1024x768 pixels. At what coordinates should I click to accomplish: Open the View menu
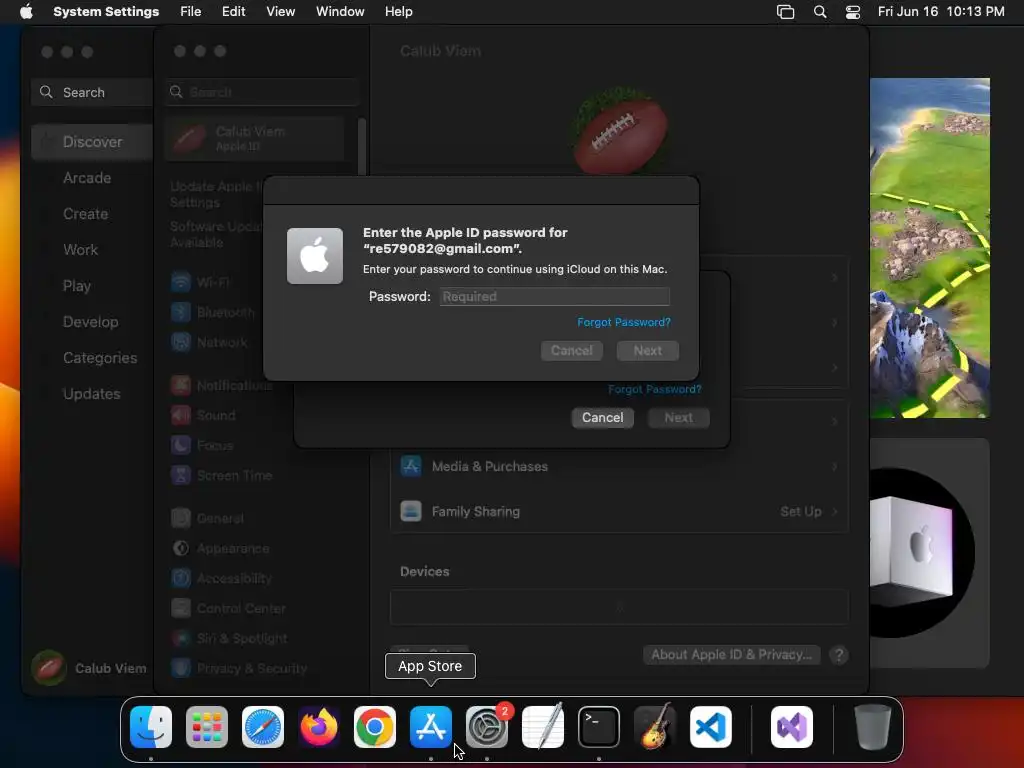pos(280,12)
